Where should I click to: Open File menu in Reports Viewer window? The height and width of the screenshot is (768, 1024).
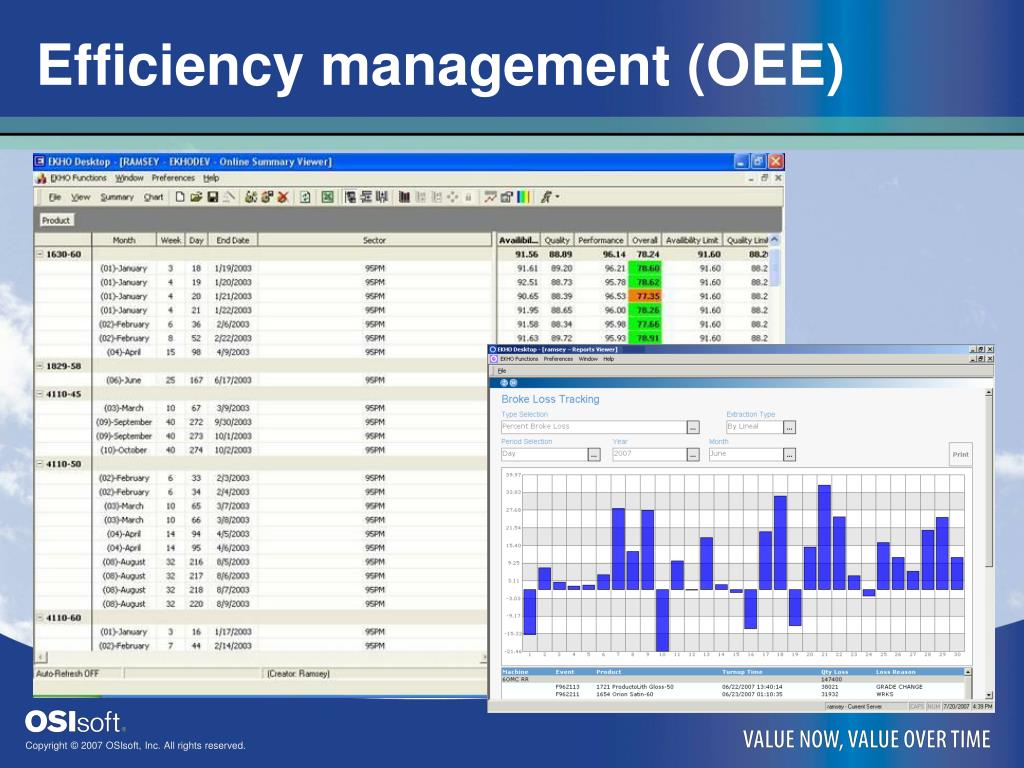[502, 371]
